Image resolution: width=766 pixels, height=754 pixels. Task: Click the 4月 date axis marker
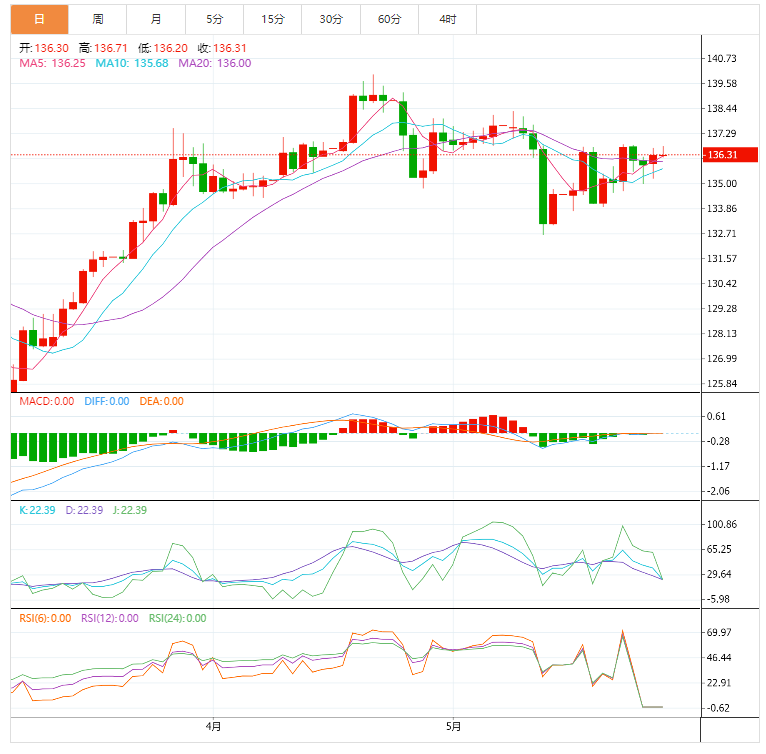point(213,727)
